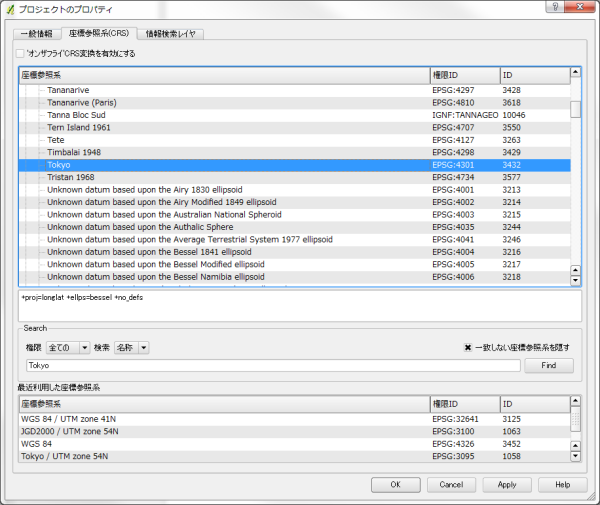Sort CRS list by 権限ID column header
The width and height of the screenshot is (600, 505).
pos(465,75)
